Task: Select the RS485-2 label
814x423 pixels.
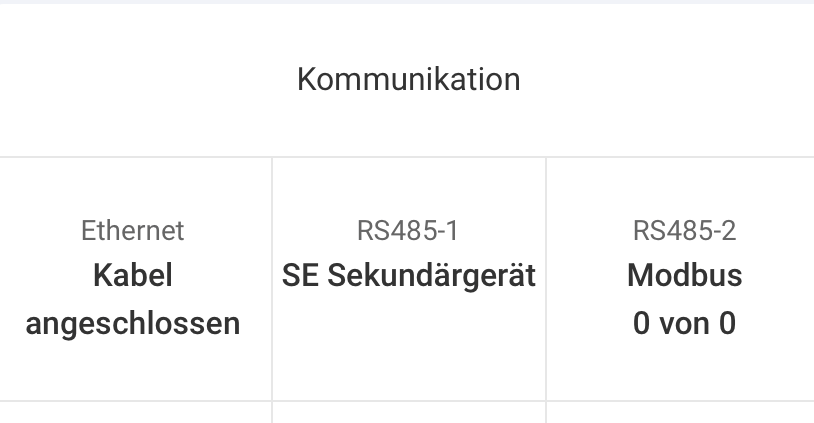Action: point(684,231)
